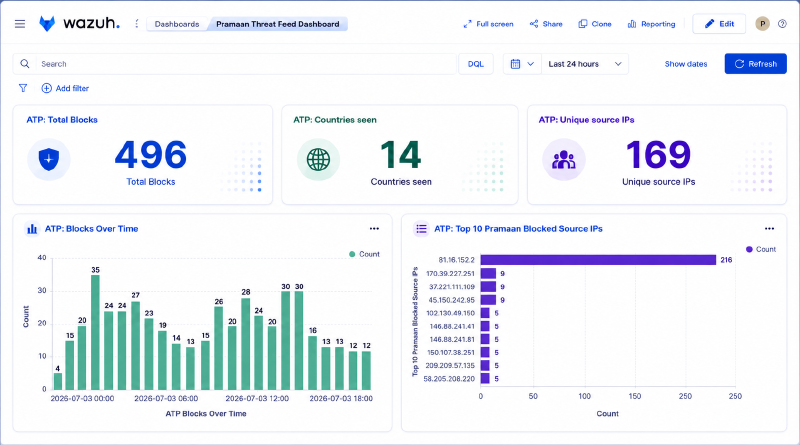The height and width of the screenshot is (445, 800).
Task: Click the ATP: Countries seen title
Action: click(335, 120)
